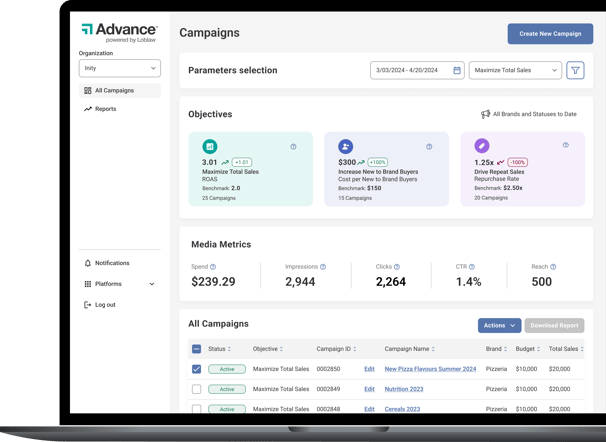Sort table by Status column arrows

pos(229,349)
